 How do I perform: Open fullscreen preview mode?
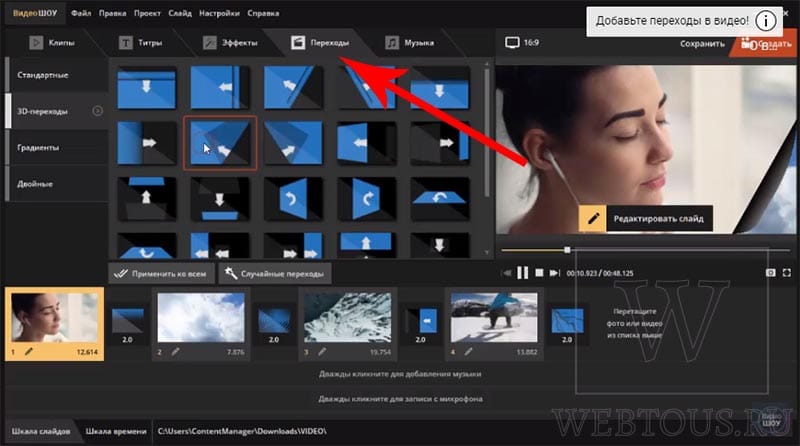click(787, 273)
